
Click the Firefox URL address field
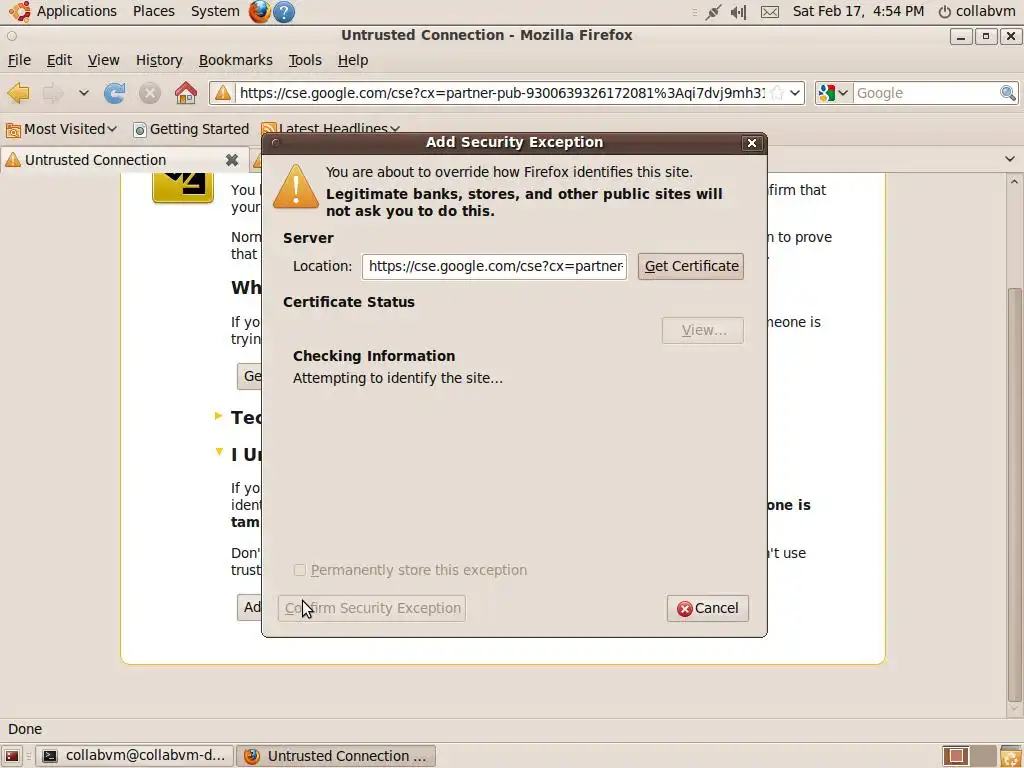[502, 93]
